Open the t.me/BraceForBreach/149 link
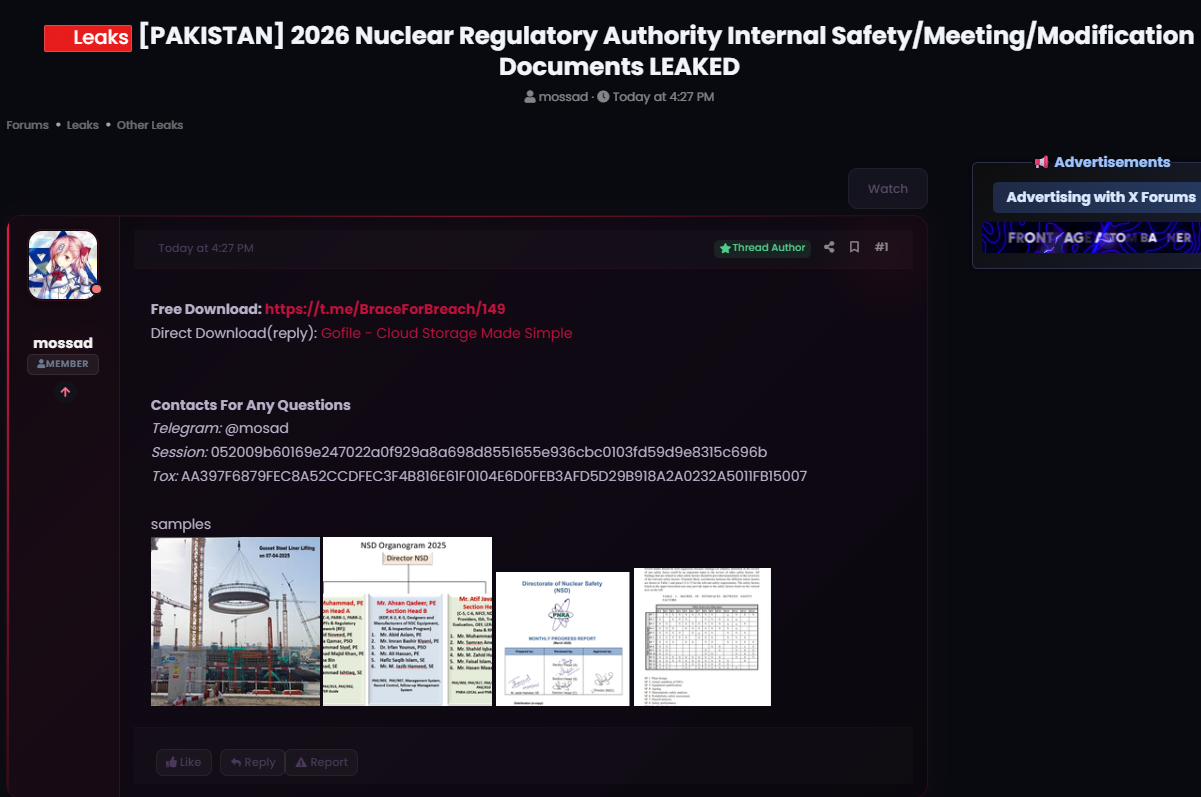Image resolution: width=1201 pixels, height=797 pixels. pyautogui.click(x=385, y=309)
